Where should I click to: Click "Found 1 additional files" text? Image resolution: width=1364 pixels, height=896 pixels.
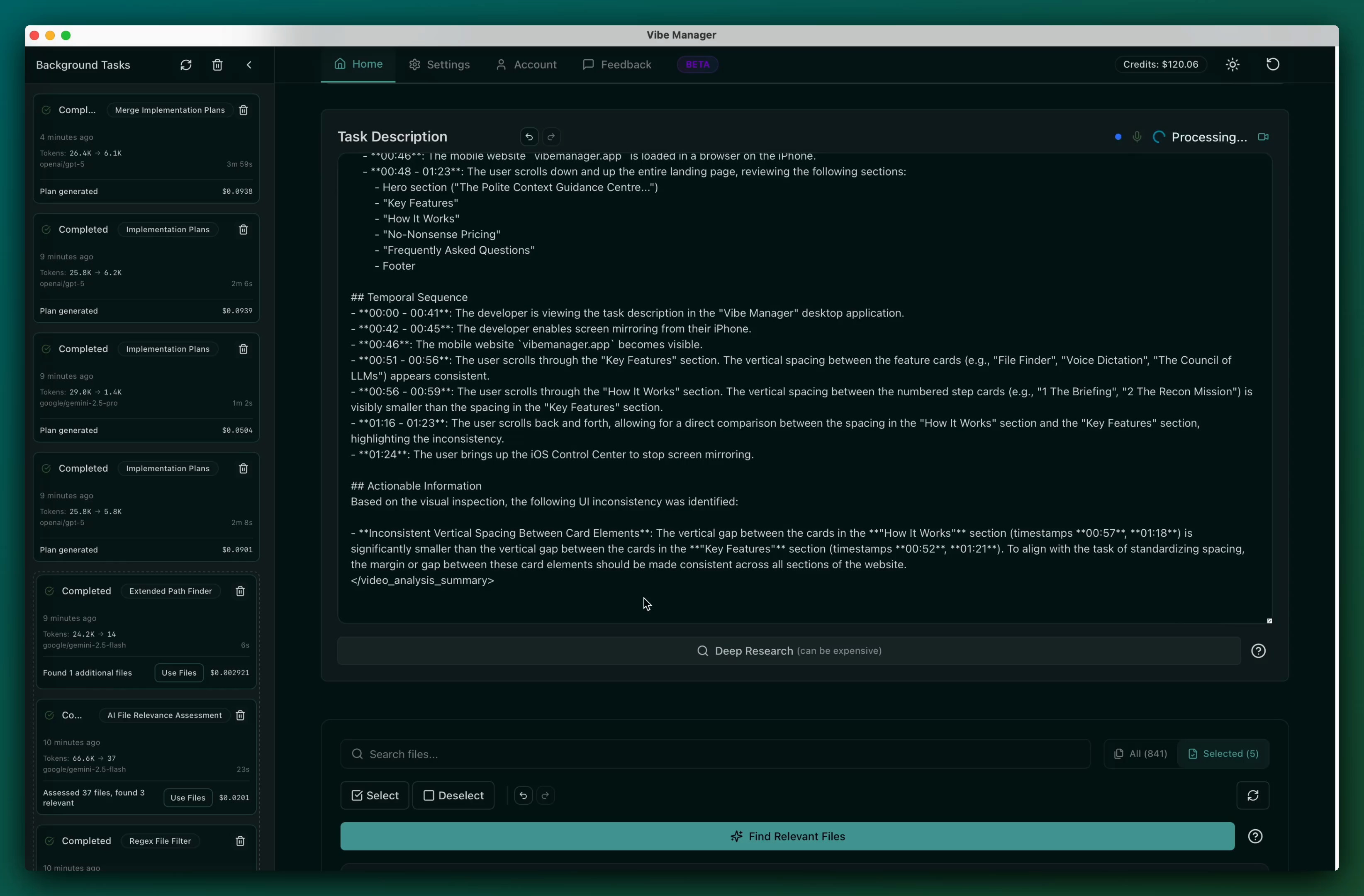88,672
